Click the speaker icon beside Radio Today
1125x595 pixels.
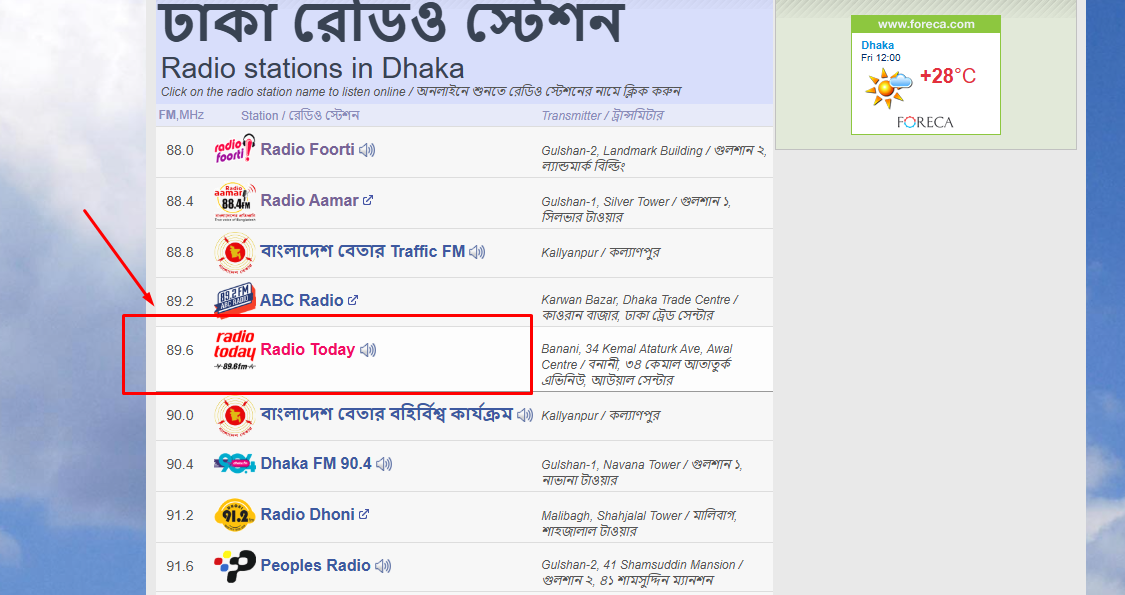[368, 350]
